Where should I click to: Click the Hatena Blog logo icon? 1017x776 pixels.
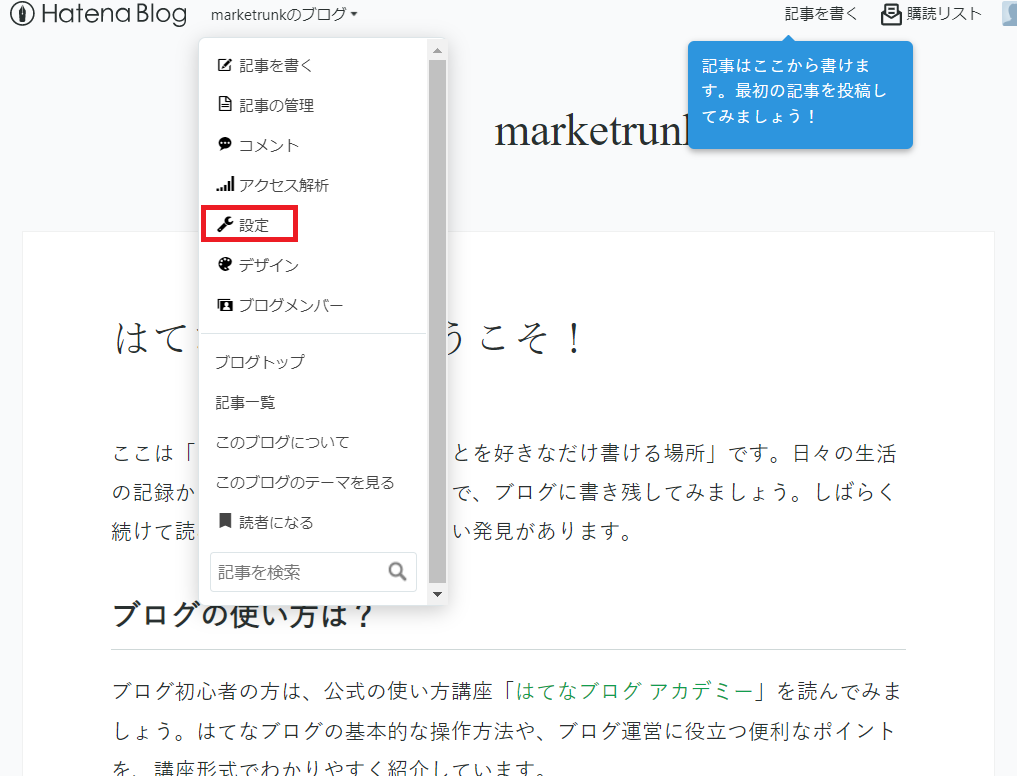click(x=22, y=15)
